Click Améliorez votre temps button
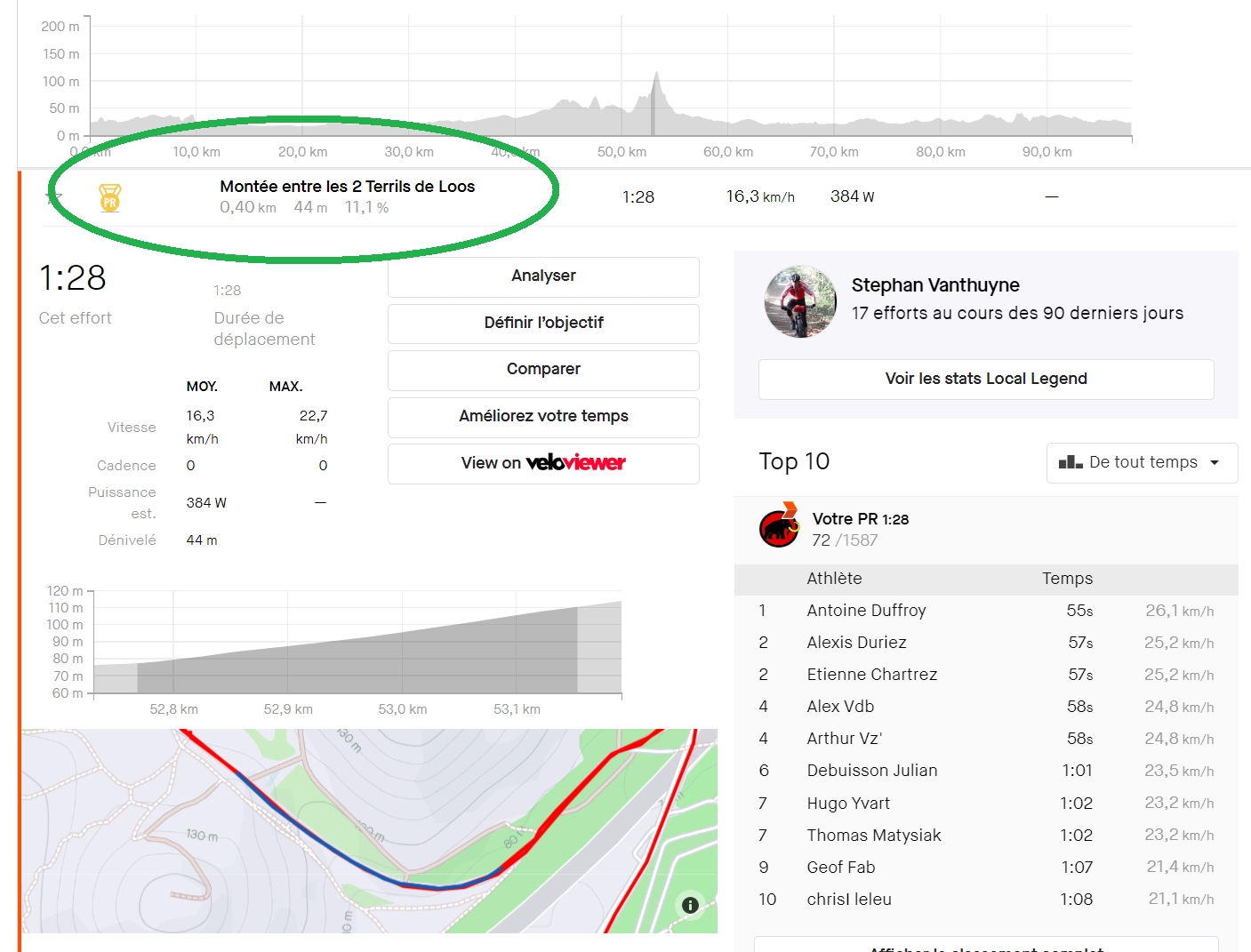 tap(543, 417)
